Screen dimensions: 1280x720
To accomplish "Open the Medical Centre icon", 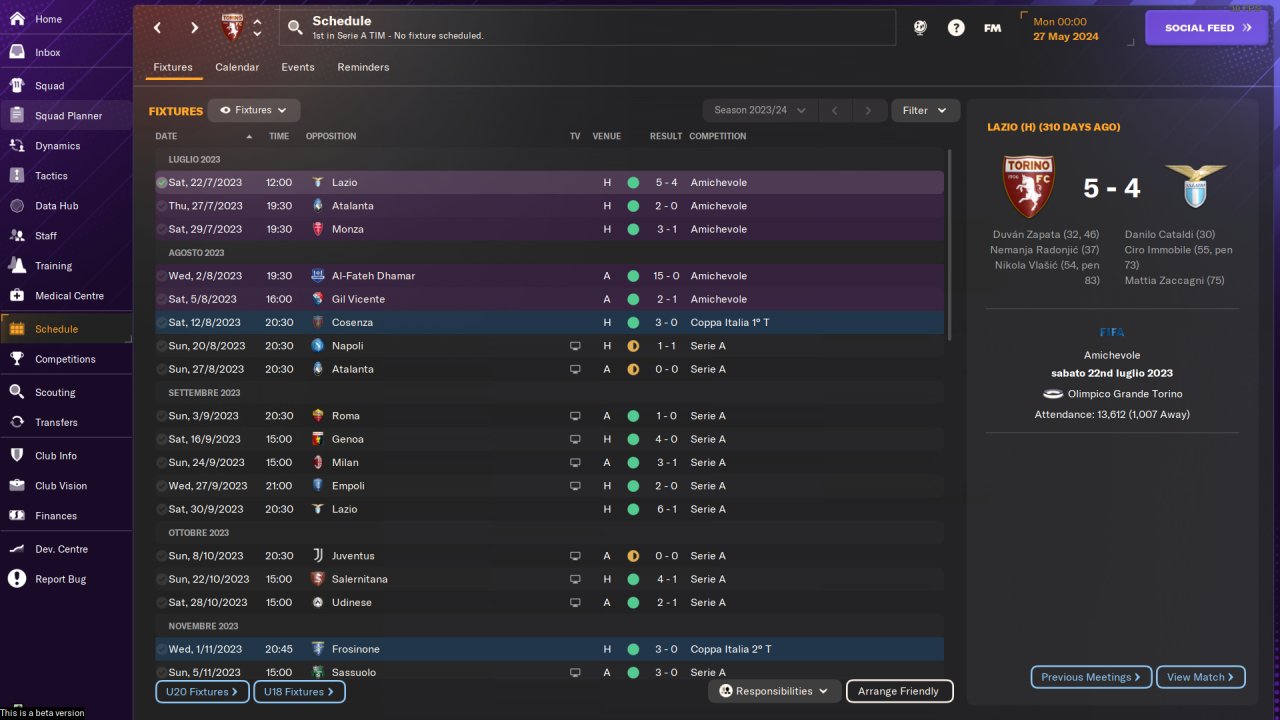I will coord(17,296).
